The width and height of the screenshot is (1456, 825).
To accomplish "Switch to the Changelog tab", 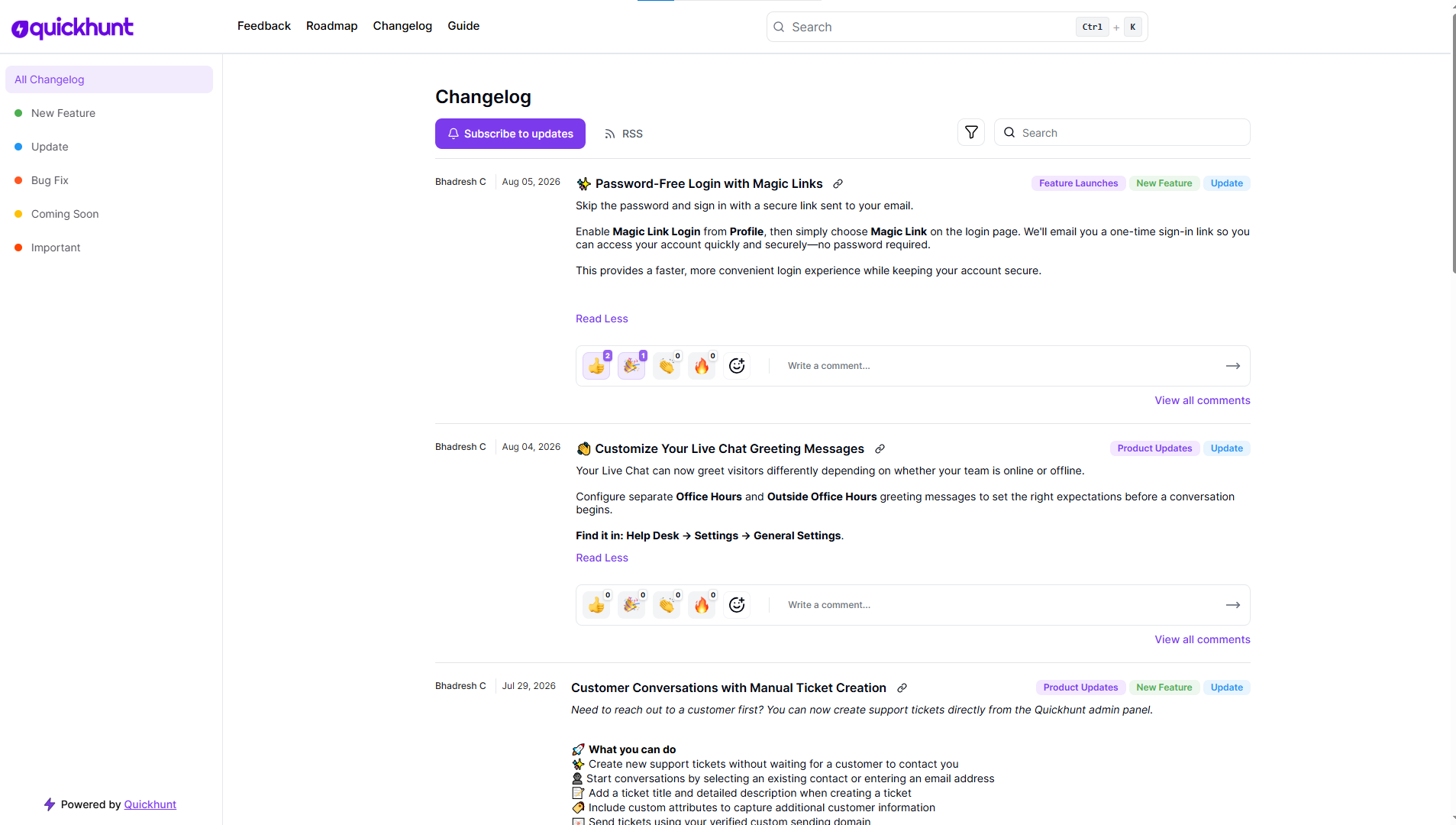I will [x=402, y=26].
